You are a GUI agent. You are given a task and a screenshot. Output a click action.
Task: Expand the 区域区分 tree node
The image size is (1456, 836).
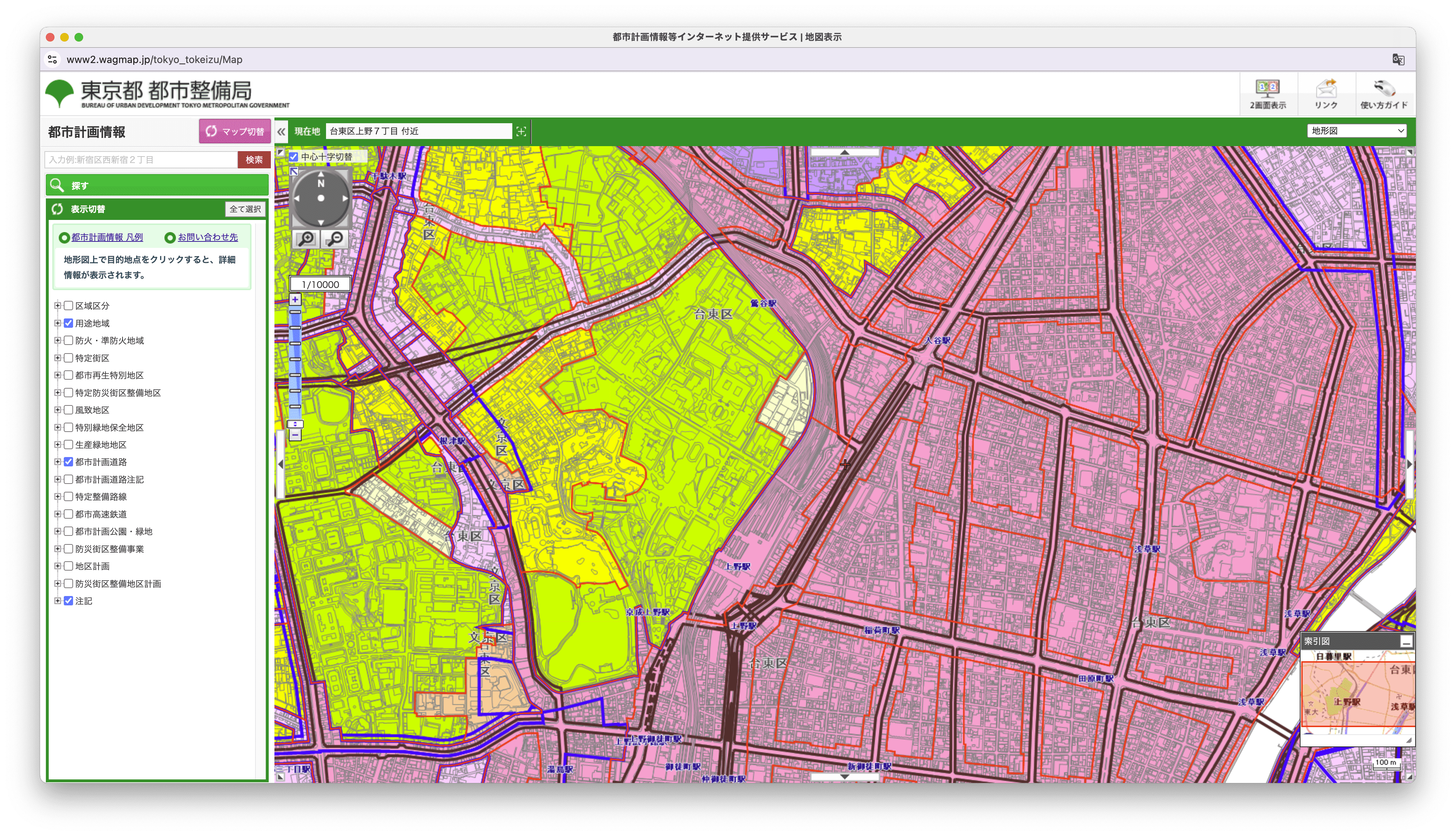coord(57,306)
